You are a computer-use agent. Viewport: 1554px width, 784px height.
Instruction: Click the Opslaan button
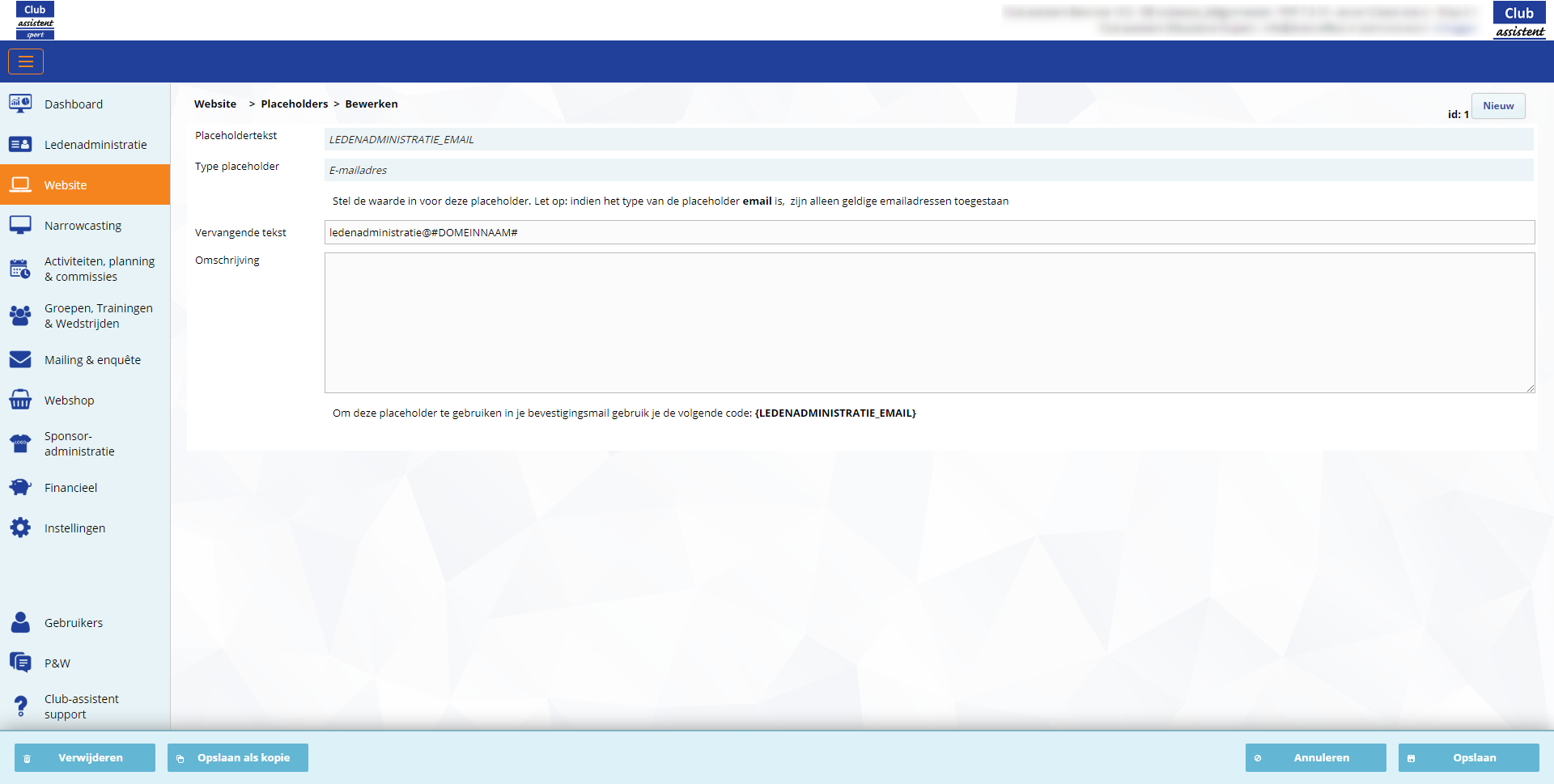coord(1468,757)
